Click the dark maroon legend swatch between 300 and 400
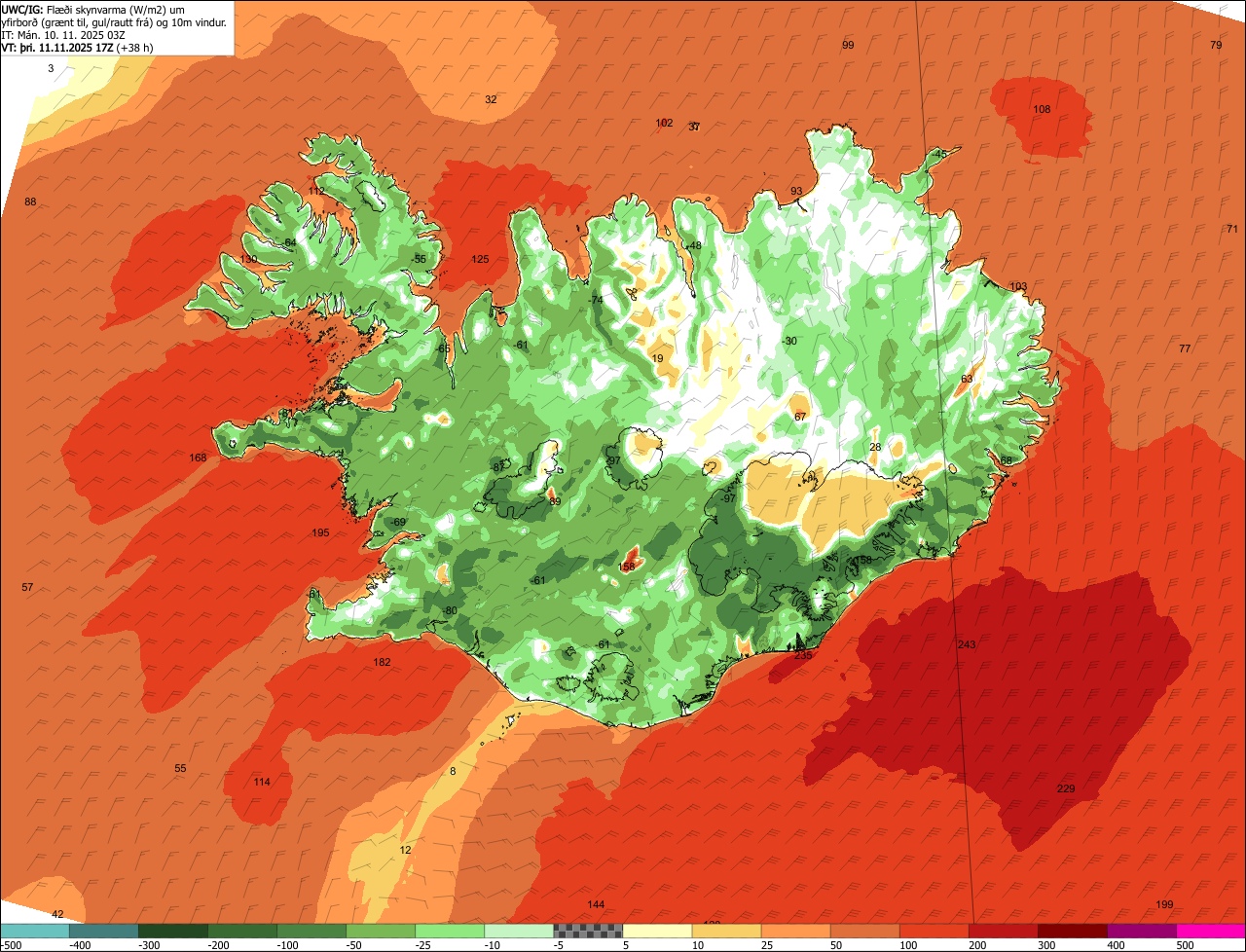The height and width of the screenshot is (952, 1246). click(x=1072, y=931)
